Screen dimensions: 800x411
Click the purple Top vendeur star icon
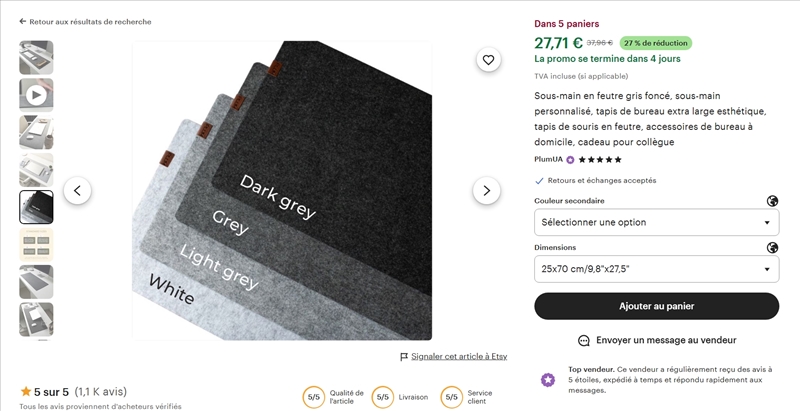(x=548, y=379)
